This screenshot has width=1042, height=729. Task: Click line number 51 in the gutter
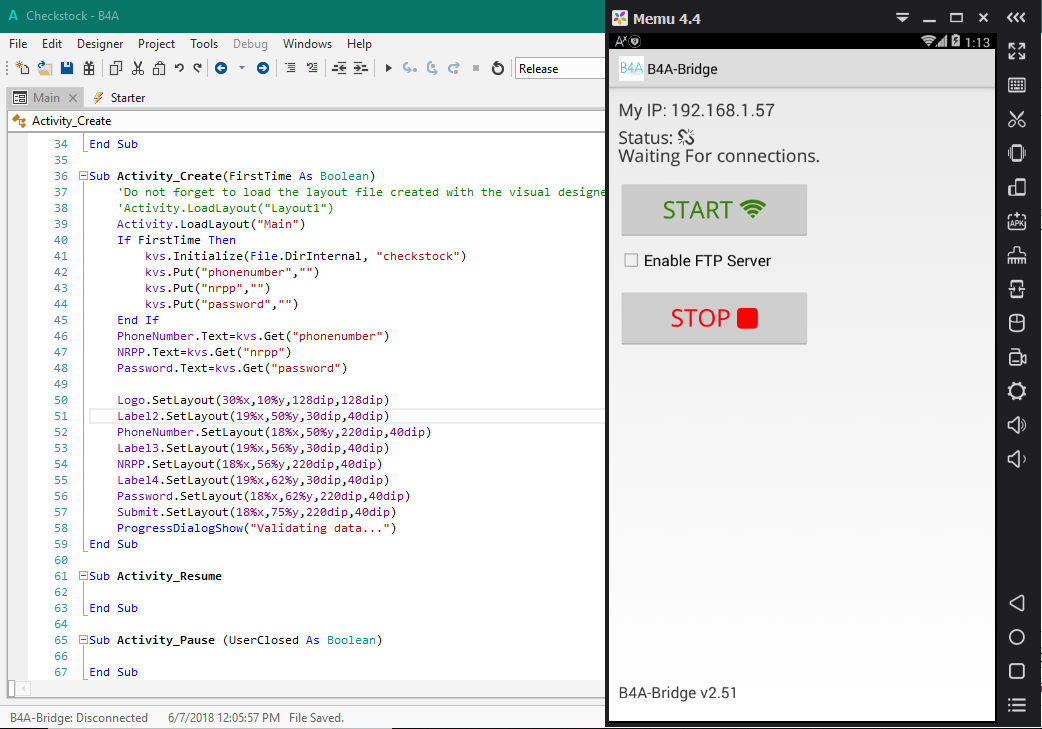(60, 416)
